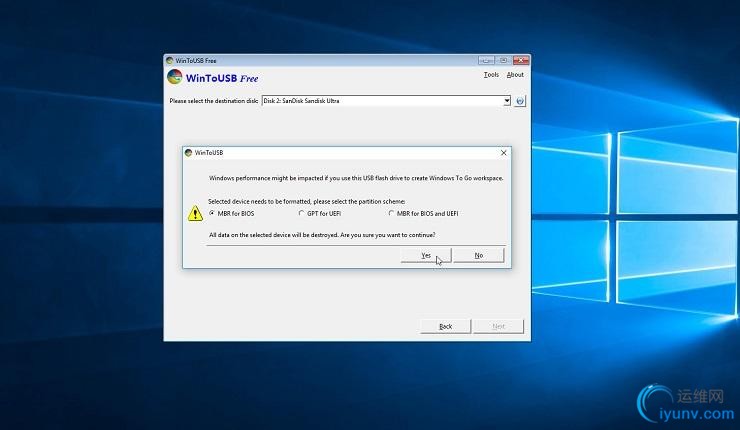
Task: Click the 'Please select the destination disk' label
Action: click(214, 101)
